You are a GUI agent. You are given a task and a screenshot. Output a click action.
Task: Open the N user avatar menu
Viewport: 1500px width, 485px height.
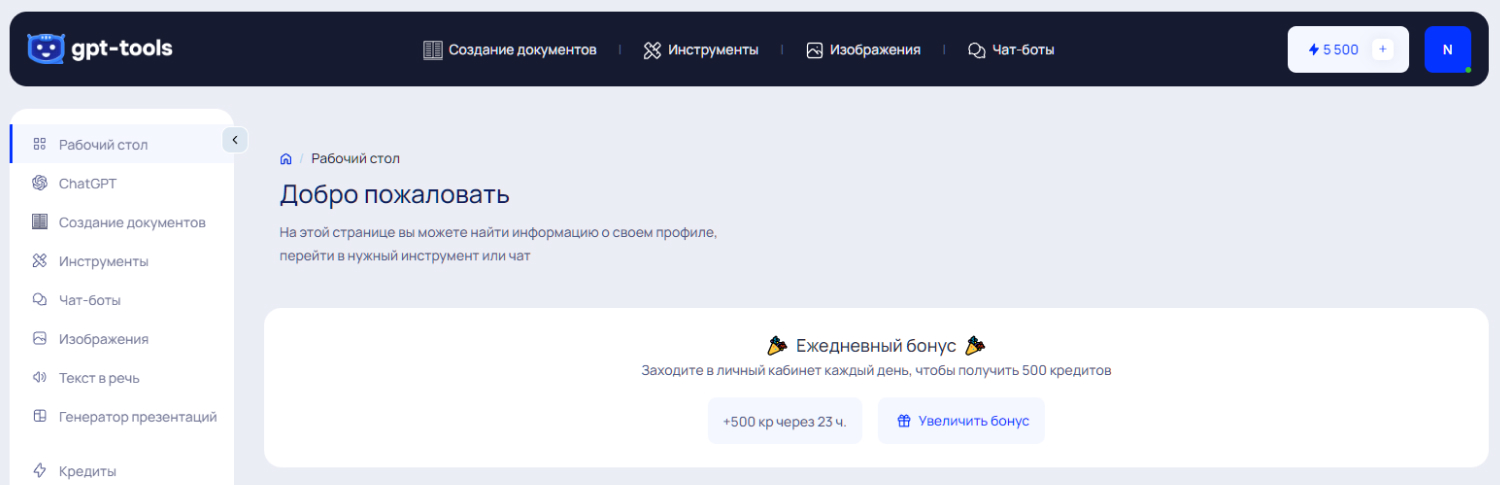pyautogui.click(x=1448, y=49)
